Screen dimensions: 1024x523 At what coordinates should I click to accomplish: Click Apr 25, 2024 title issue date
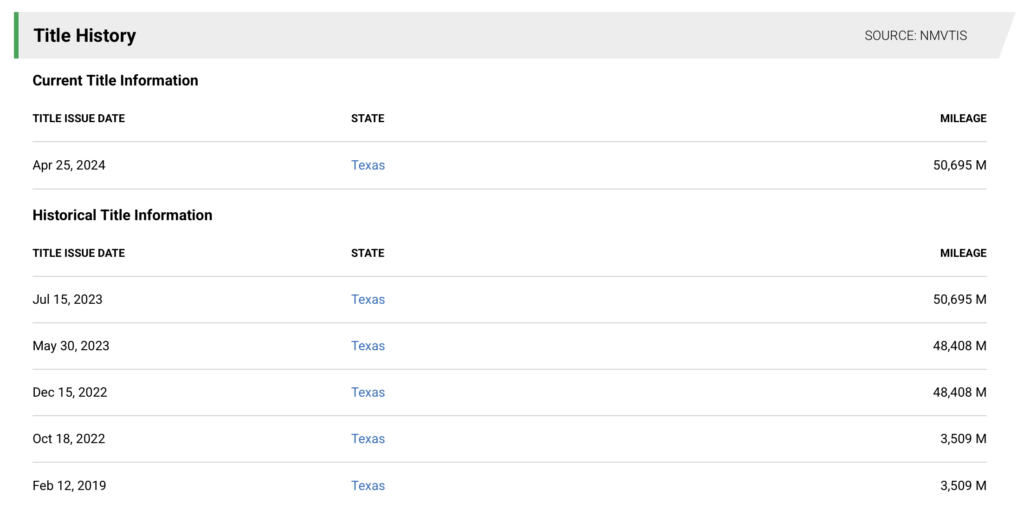point(68,165)
